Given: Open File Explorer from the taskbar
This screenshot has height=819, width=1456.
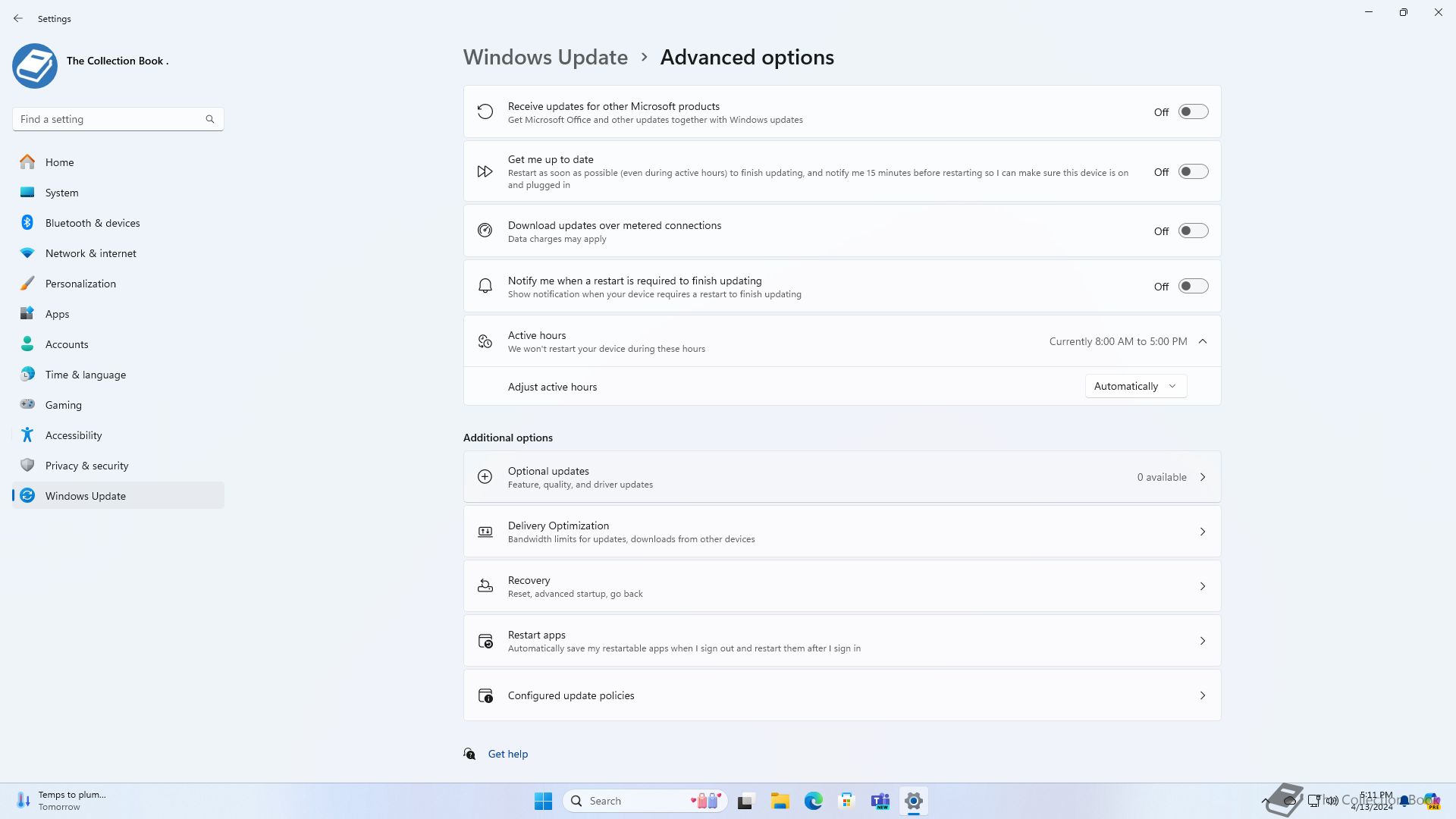Looking at the screenshot, I should [780, 801].
